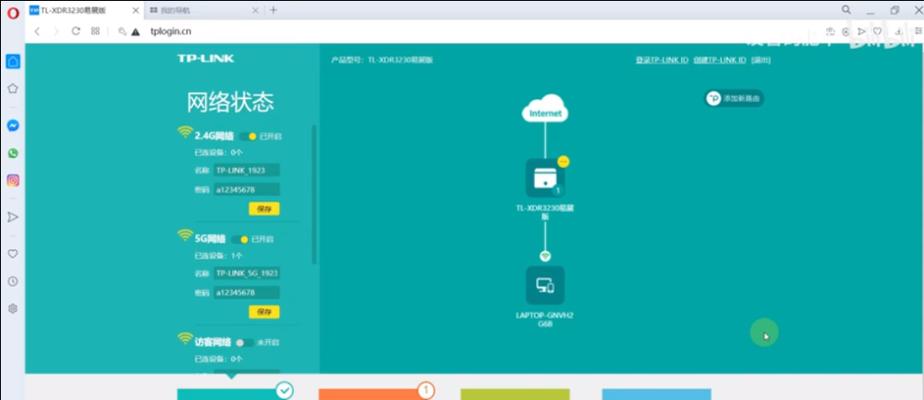Open the sidebar flow send-arrow icon
Image resolution: width=924 pixels, height=400 pixels.
point(12,217)
